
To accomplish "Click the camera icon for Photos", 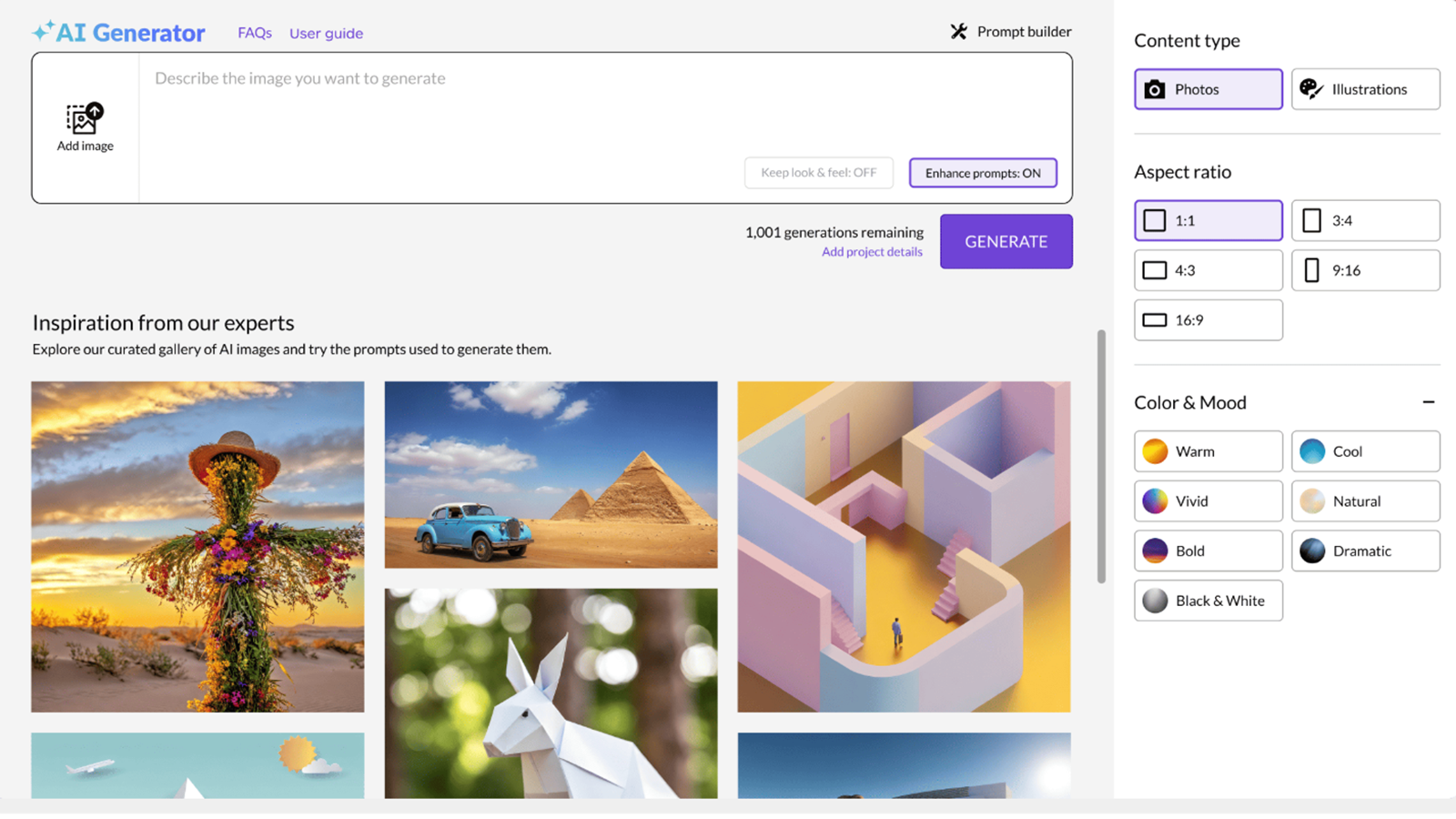I will click(x=1155, y=89).
